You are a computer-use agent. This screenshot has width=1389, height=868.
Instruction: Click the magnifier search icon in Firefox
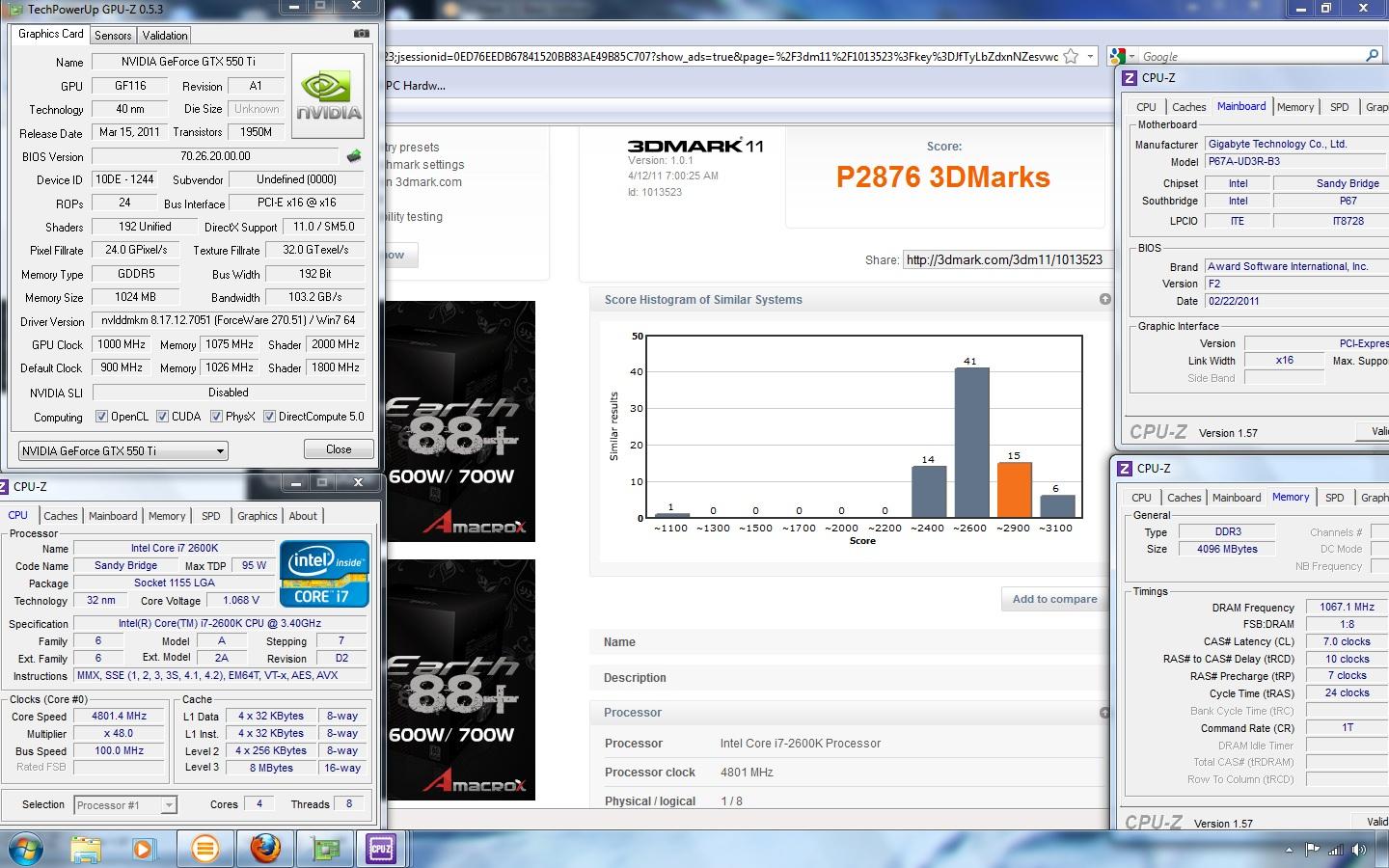pos(1372,56)
